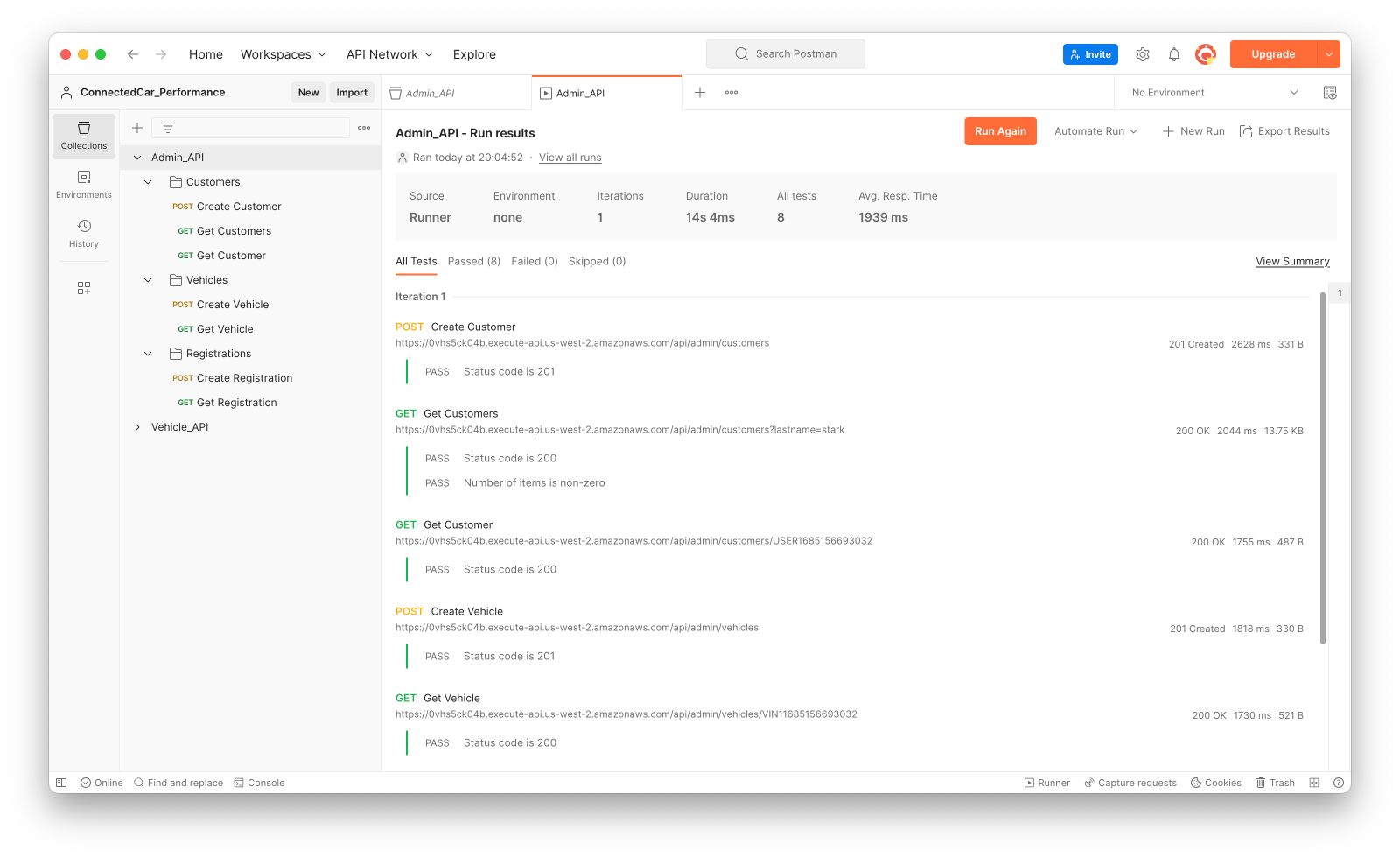1400x858 pixels.
Task: Collapse the Admin_API collection
Action: click(x=137, y=158)
